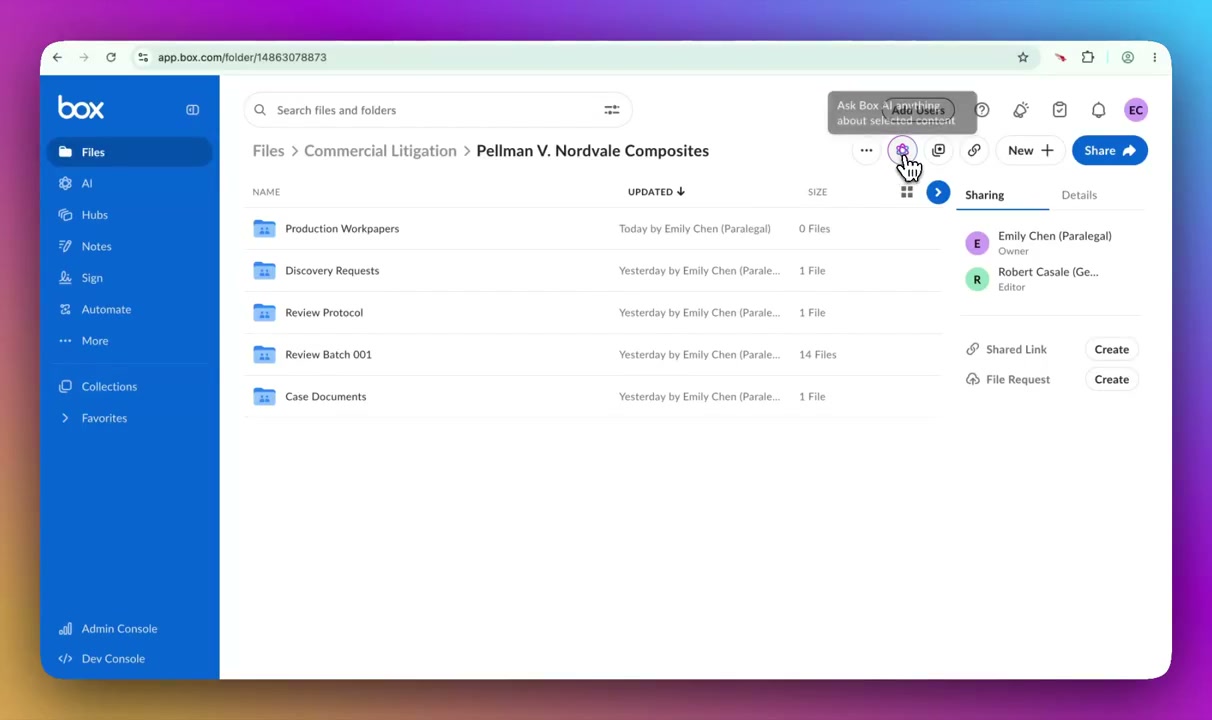Open the EC account avatar menu
Screen dimensions: 1212x720
click(x=1136, y=110)
